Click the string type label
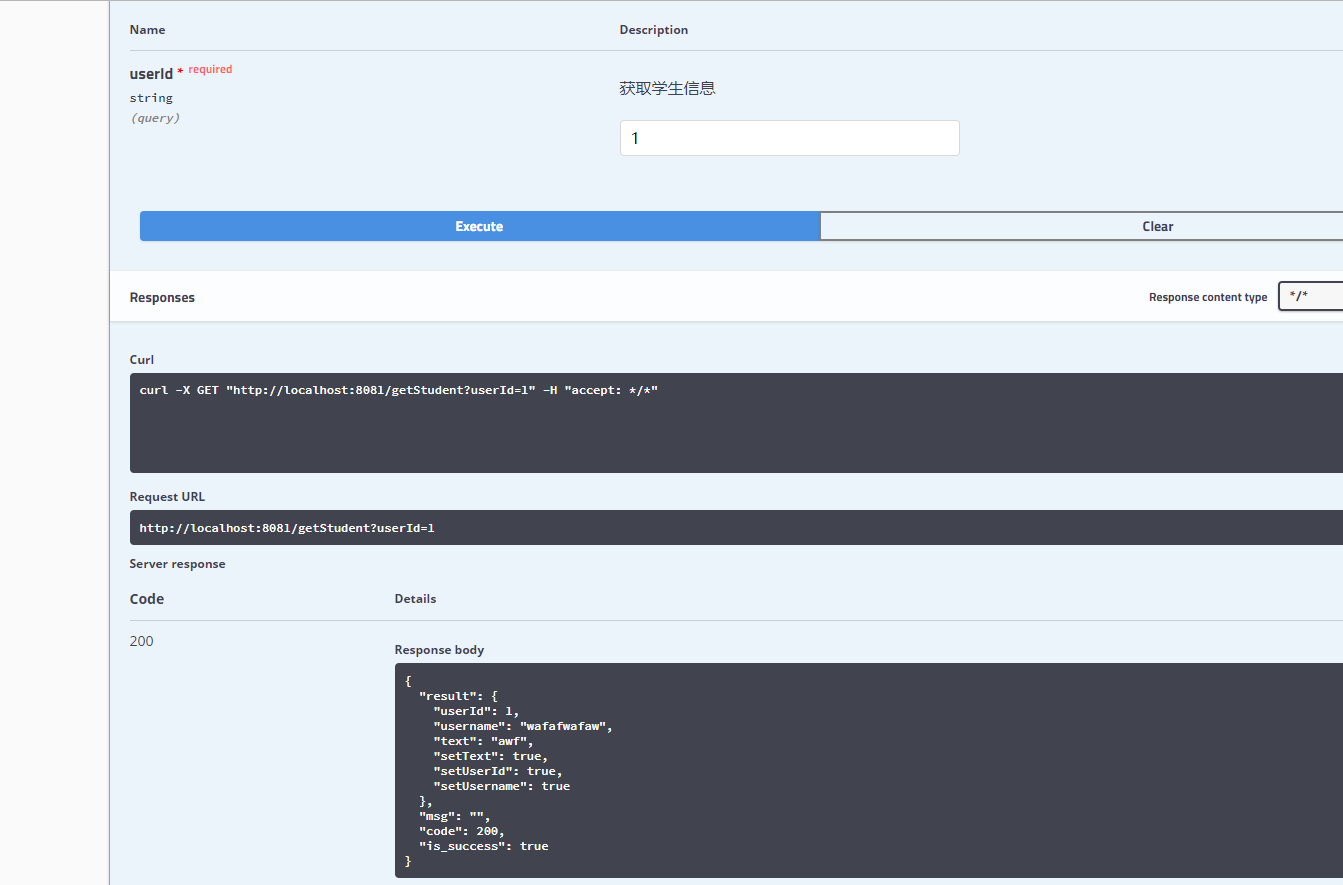This screenshot has height=885, width=1343. [151, 98]
